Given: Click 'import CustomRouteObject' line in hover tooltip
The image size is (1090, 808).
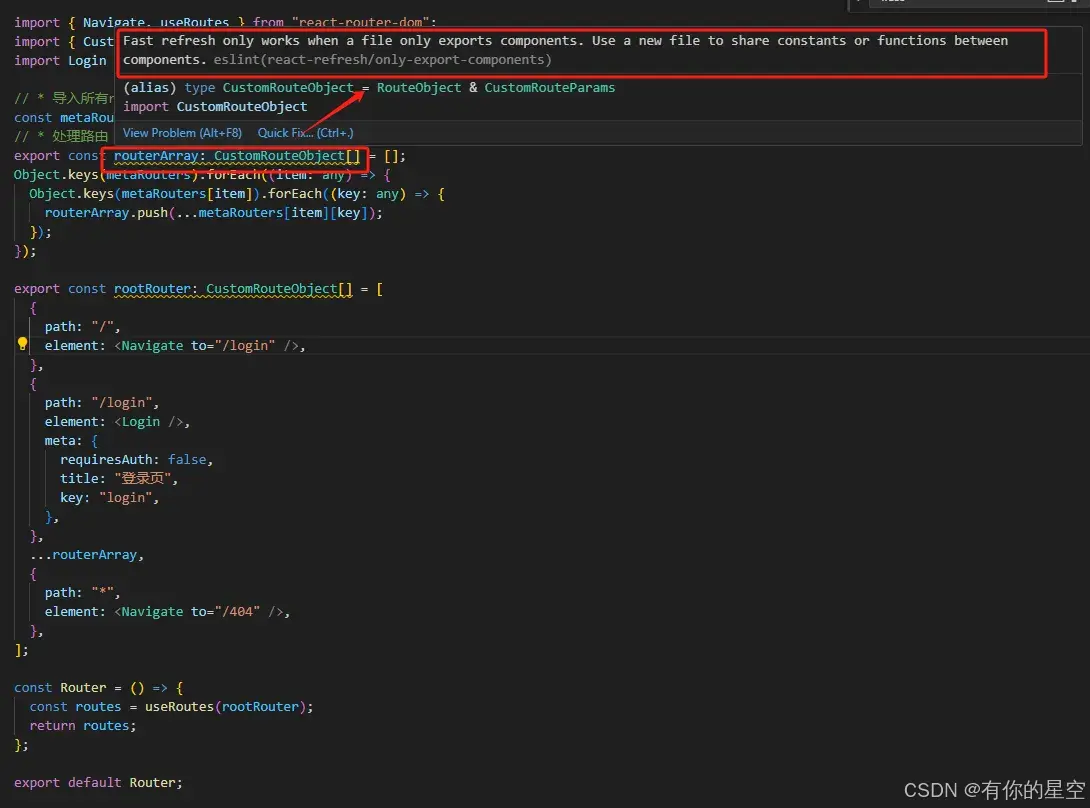Looking at the screenshot, I should [x=215, y=106].
